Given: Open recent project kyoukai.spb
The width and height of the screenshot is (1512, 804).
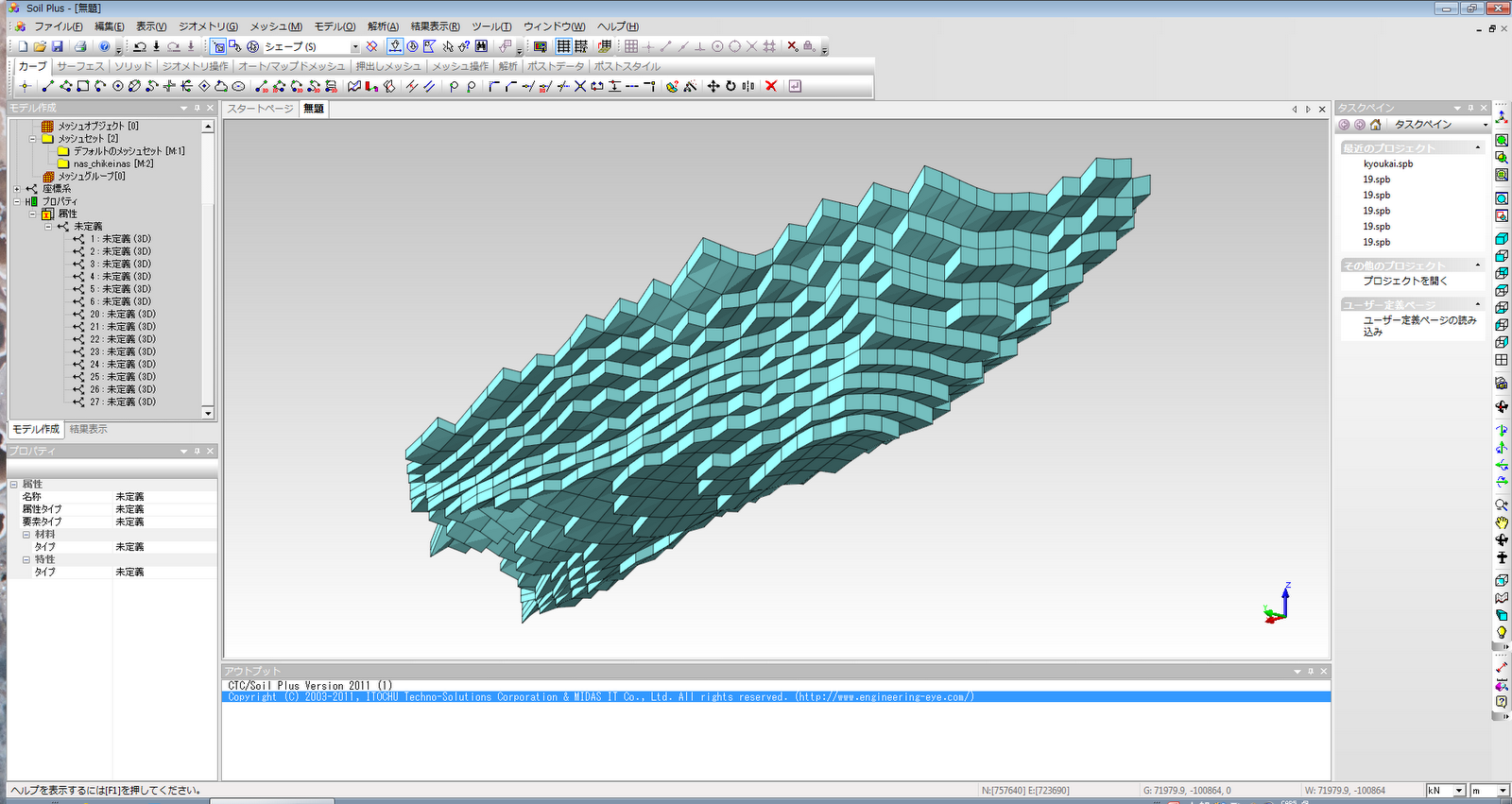Looking at the screenshot, I should [x=1387, y=164].
